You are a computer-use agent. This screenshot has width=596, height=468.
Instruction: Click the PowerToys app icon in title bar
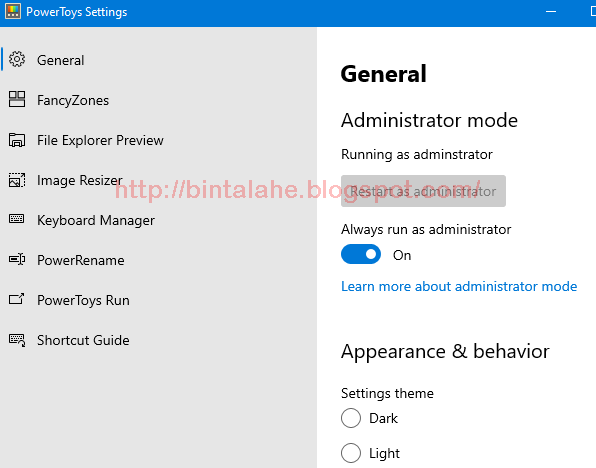[13, 11]
